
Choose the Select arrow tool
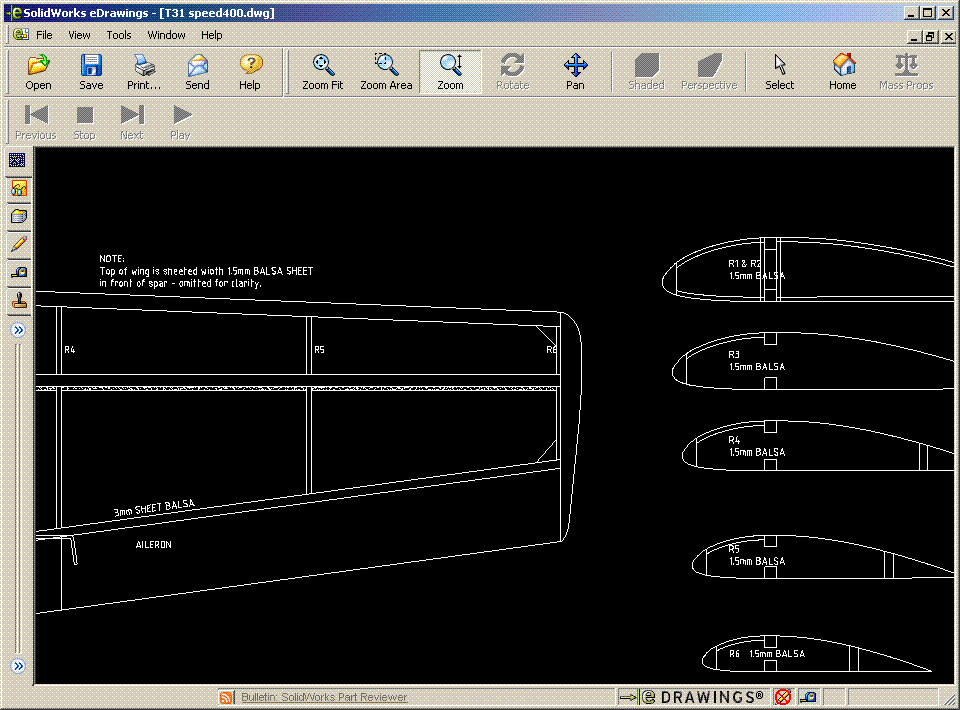(x=779, y=72)
